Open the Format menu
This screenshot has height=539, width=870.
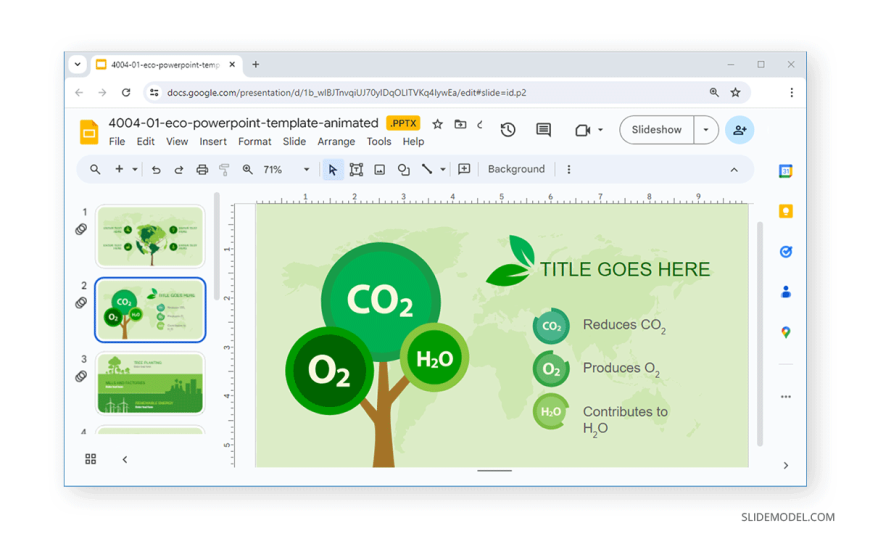click(255, 142)
